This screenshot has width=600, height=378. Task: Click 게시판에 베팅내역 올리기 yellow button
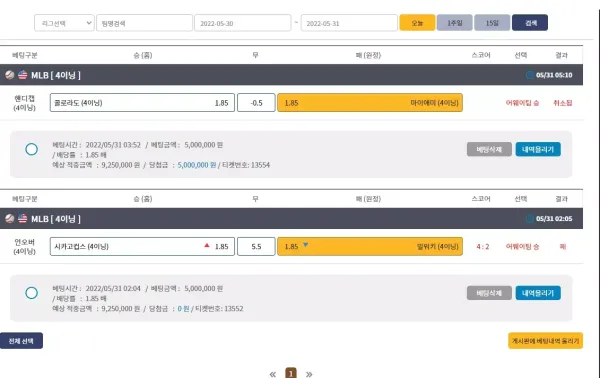tap(545, 341)
